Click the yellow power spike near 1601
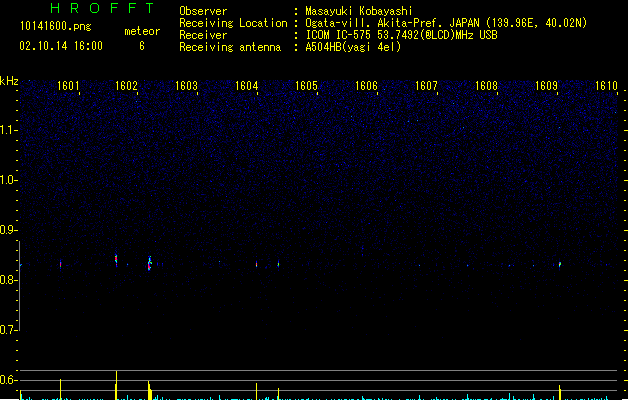629x400 pixels. pos(61,389)
